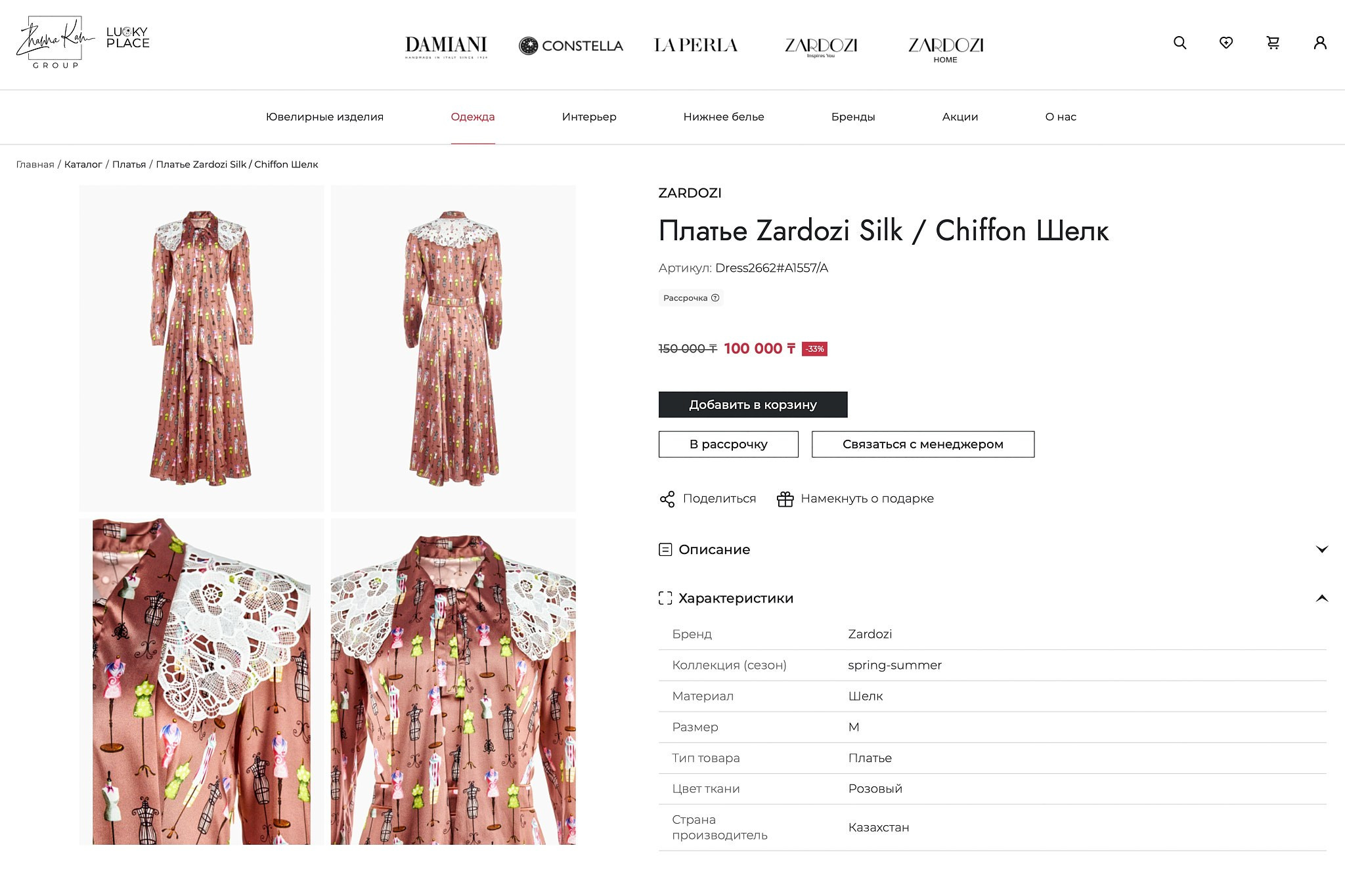The width and height of the screenshot is (1345, 896).
Task: Open the shopping cart icon
Action: click(x=1273, y=43)
